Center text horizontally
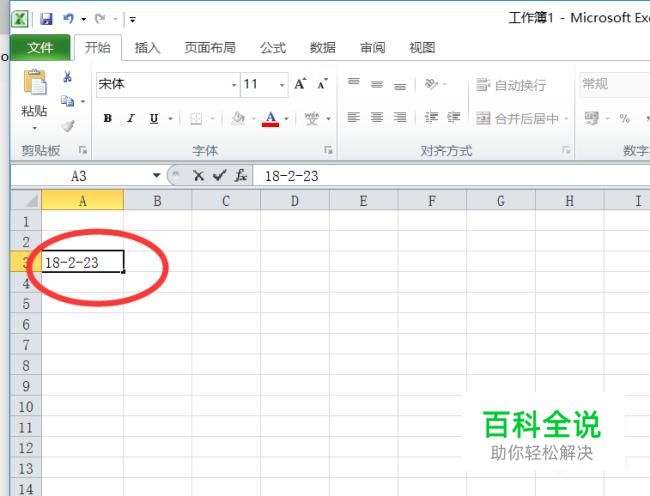 click(x=377, y=118)
